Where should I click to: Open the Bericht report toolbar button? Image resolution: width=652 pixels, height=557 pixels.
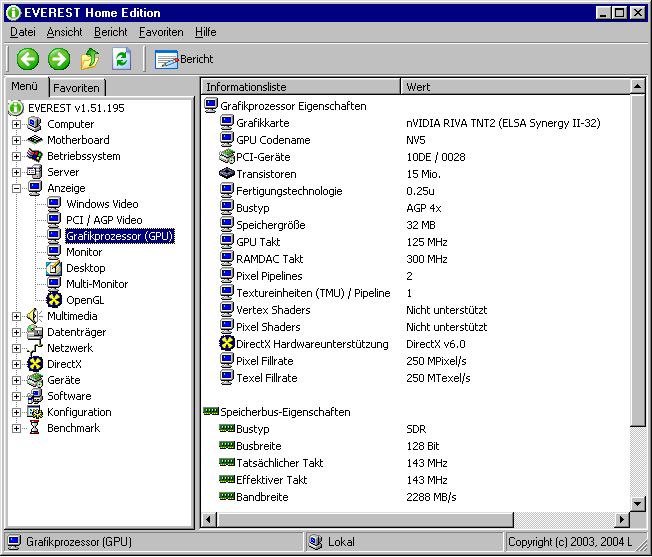point(184,59)
